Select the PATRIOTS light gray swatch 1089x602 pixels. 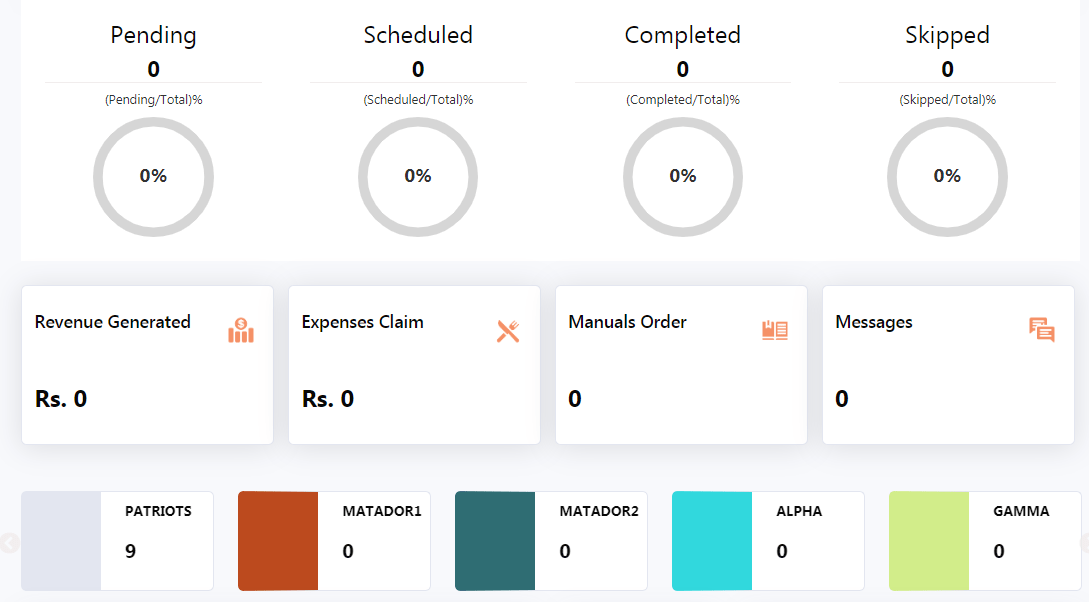(61, 541)
